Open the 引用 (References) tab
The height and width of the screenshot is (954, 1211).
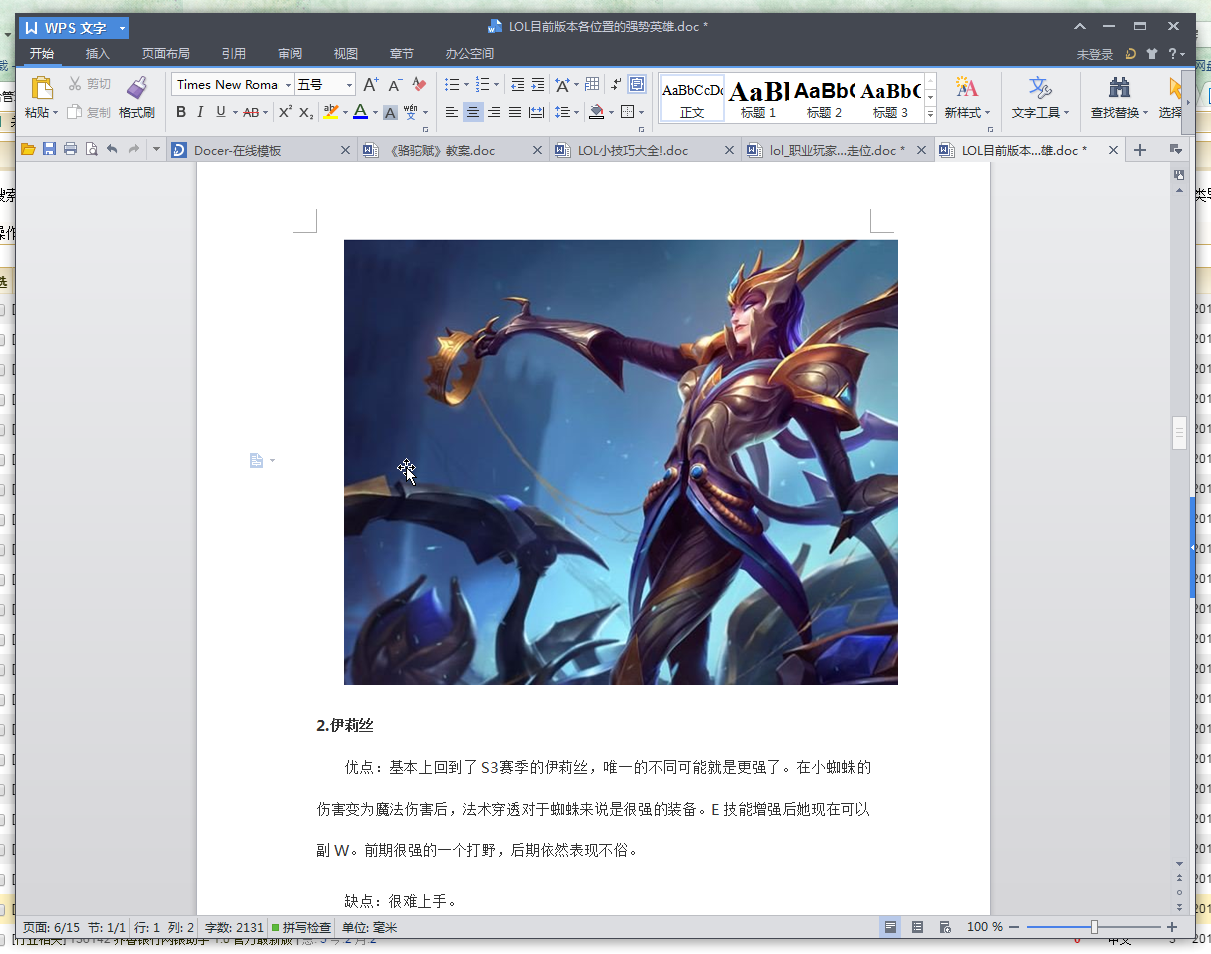[x=234, y=54]
